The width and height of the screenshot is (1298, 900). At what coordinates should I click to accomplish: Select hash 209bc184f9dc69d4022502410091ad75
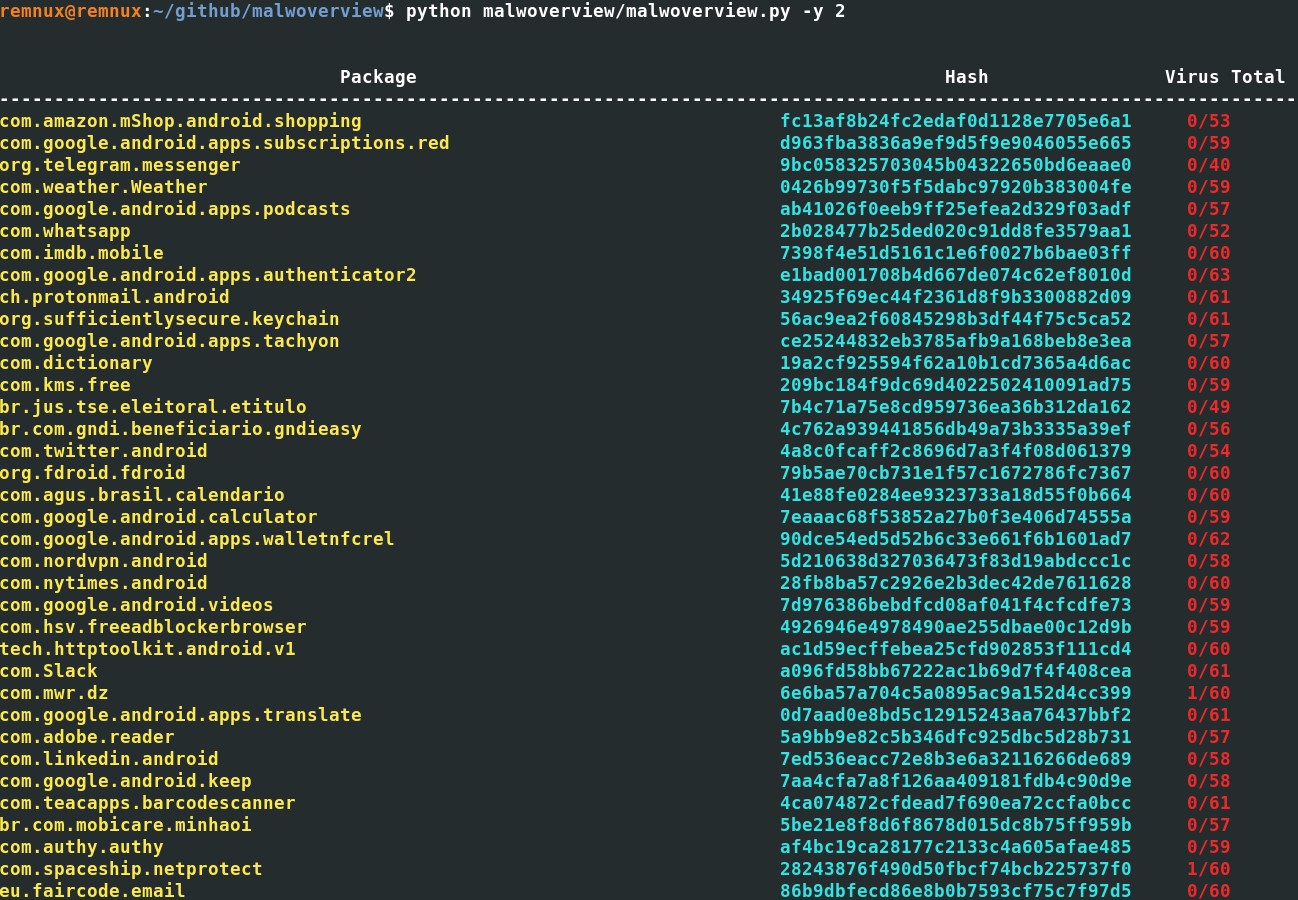tap(956, 385)
